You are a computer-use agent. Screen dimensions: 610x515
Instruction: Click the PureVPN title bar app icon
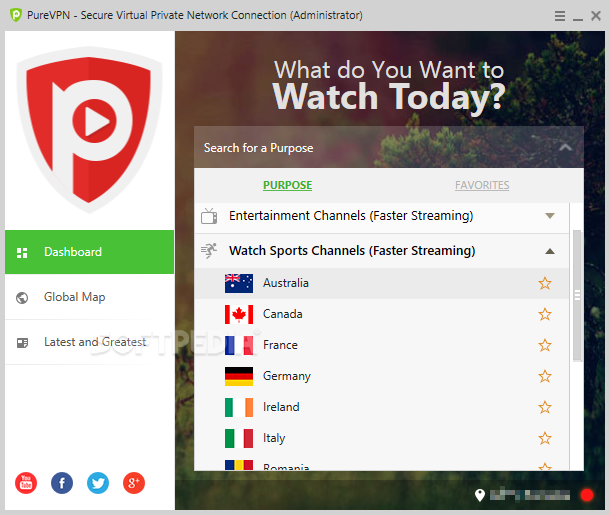16,15
